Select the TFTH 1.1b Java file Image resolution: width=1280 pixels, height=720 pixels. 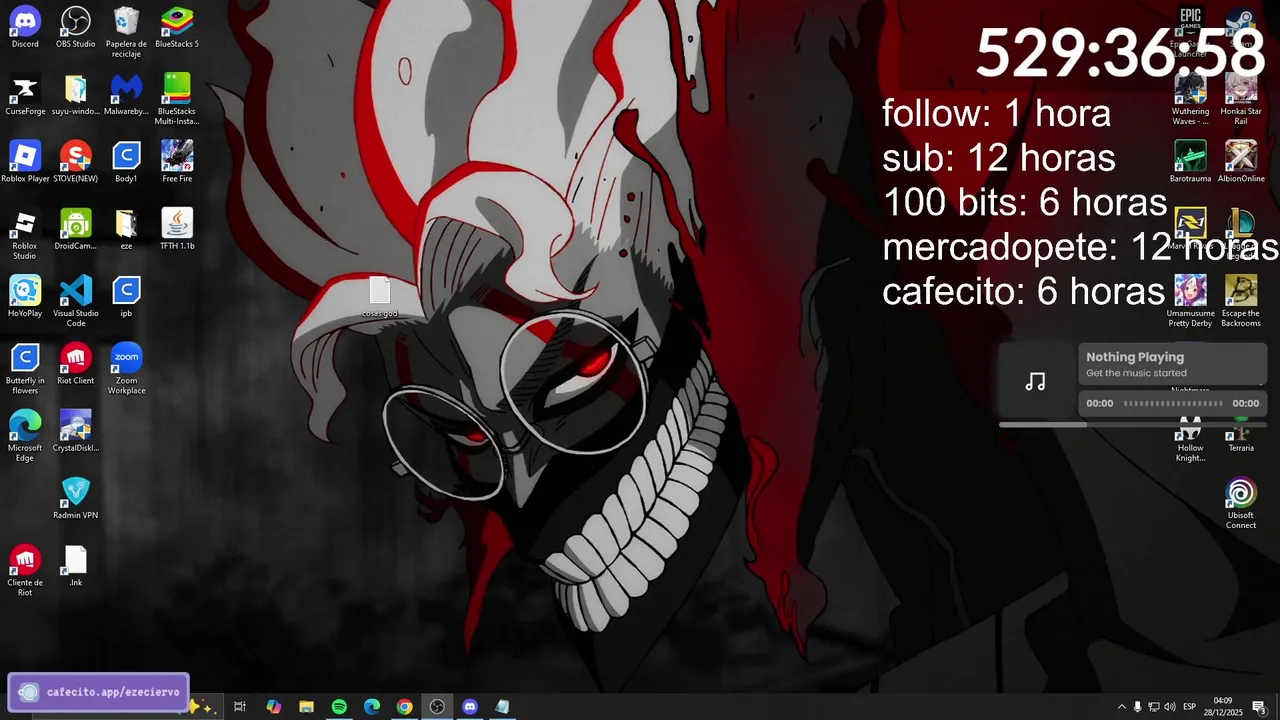point(177,230)
